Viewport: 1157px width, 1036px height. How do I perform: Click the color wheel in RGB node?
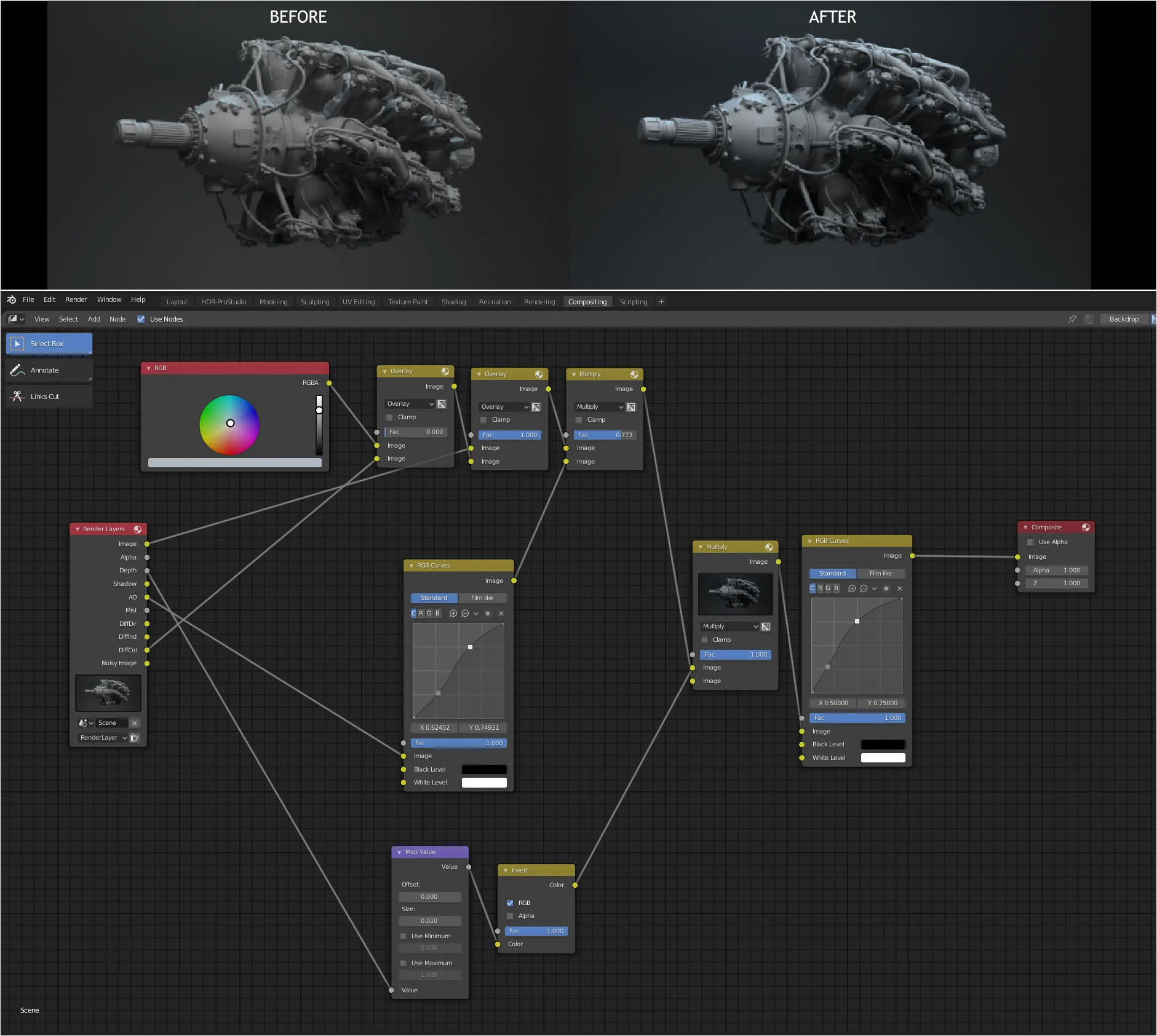(x=229, y=425)
